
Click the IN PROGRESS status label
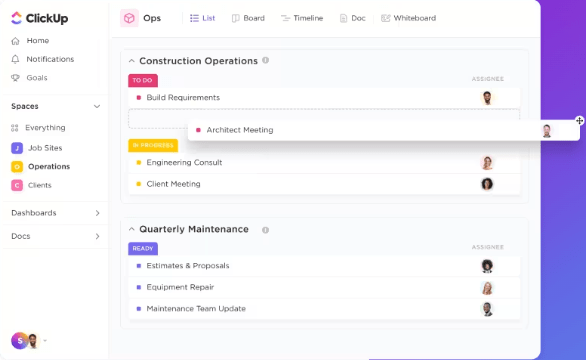tap(153, 145)
